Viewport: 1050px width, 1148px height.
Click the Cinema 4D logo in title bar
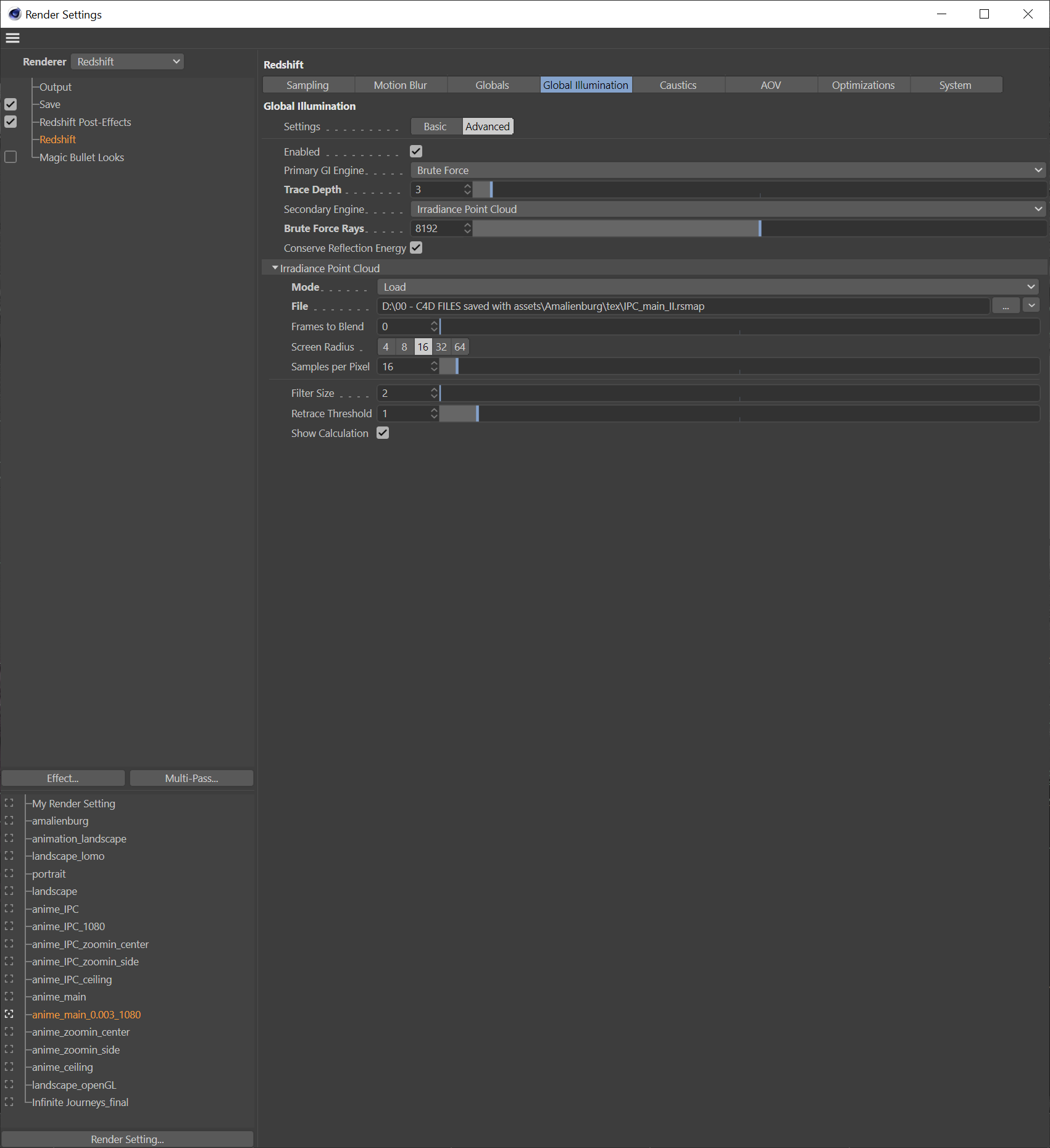[15, 14]
